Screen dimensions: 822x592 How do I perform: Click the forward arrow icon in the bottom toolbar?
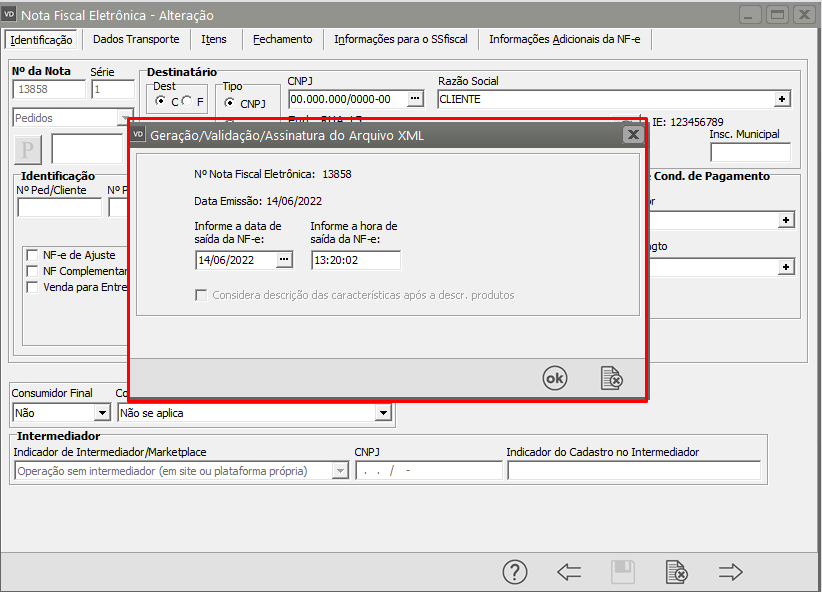point(731,572)
